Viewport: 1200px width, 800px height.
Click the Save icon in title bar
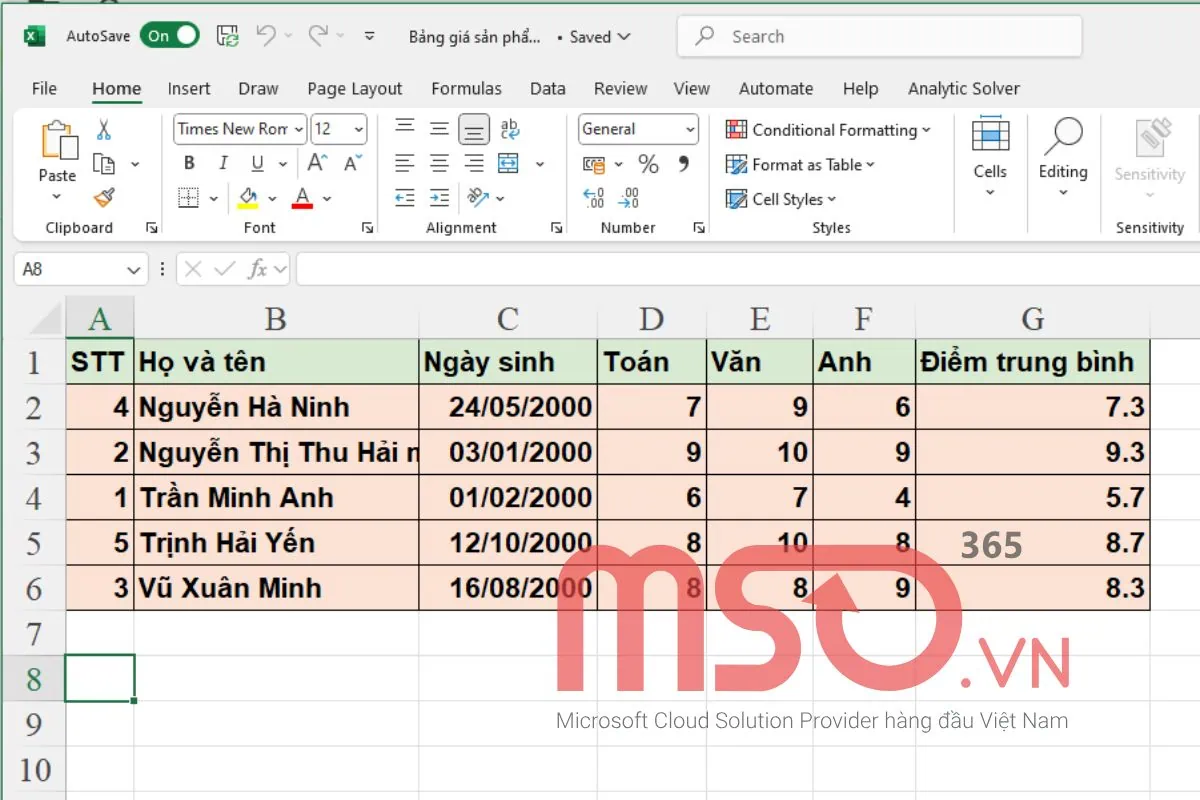pyautogui.click(x=228, y=37)
